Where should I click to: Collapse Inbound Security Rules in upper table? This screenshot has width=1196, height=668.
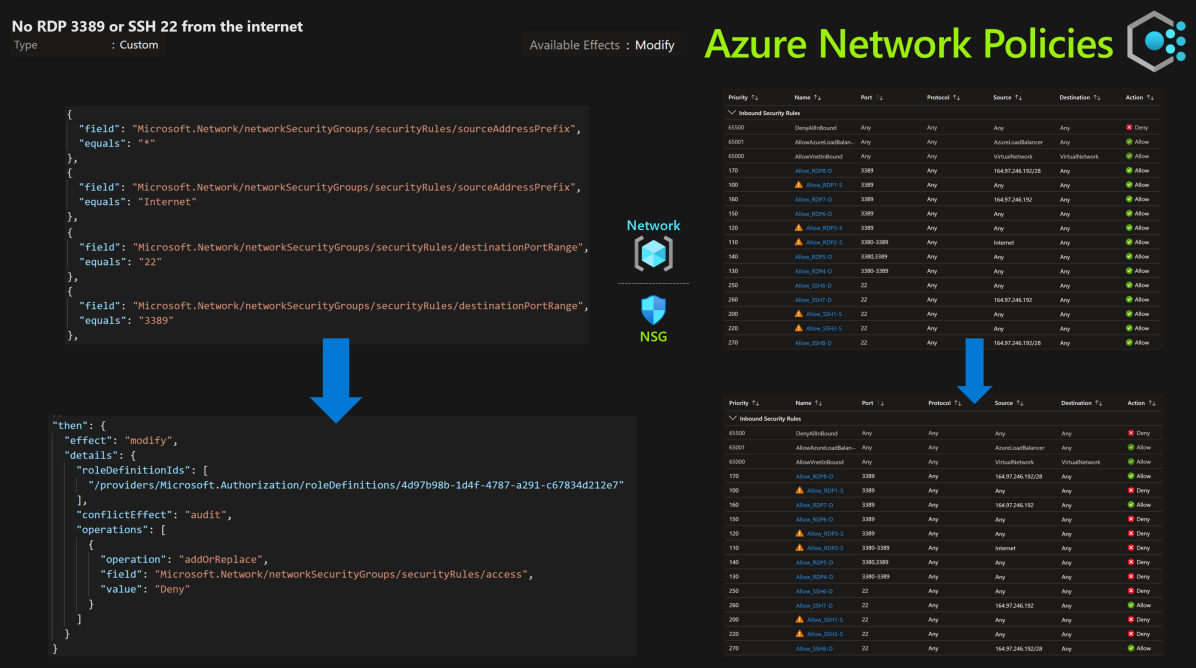[732, 113]
